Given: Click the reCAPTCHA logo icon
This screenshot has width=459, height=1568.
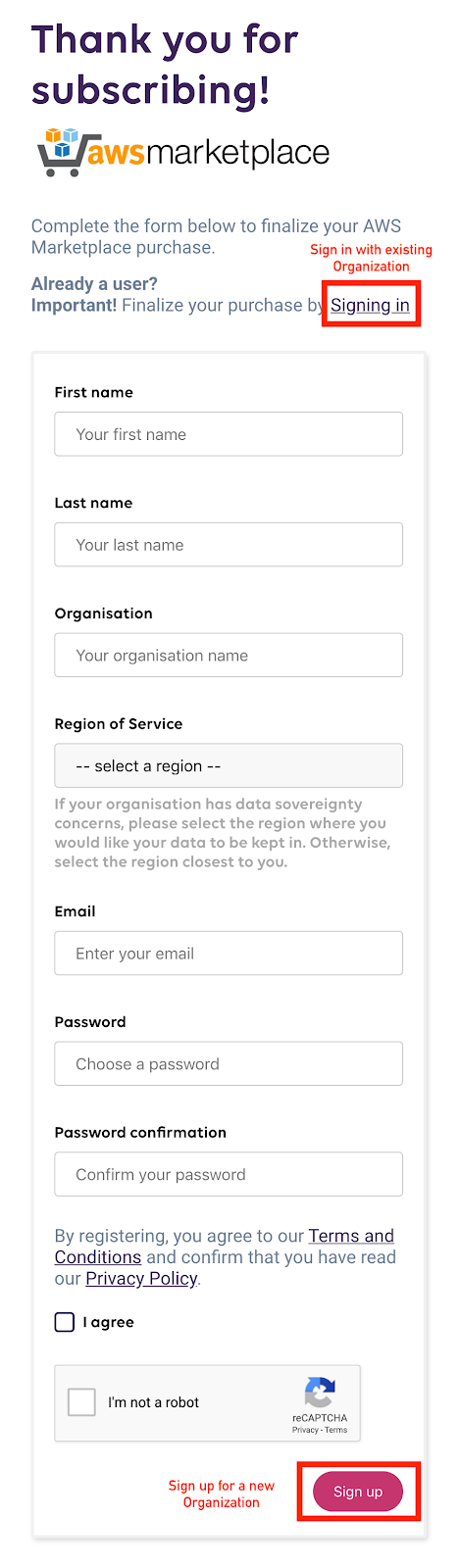Looking at the screenshot, I should [x=320, y=1393].
